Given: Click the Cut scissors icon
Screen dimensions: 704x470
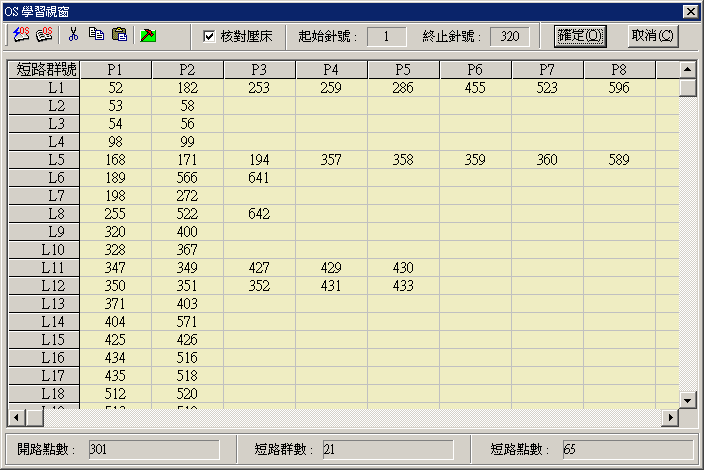Looking at the screenshot, I should 73,35.
